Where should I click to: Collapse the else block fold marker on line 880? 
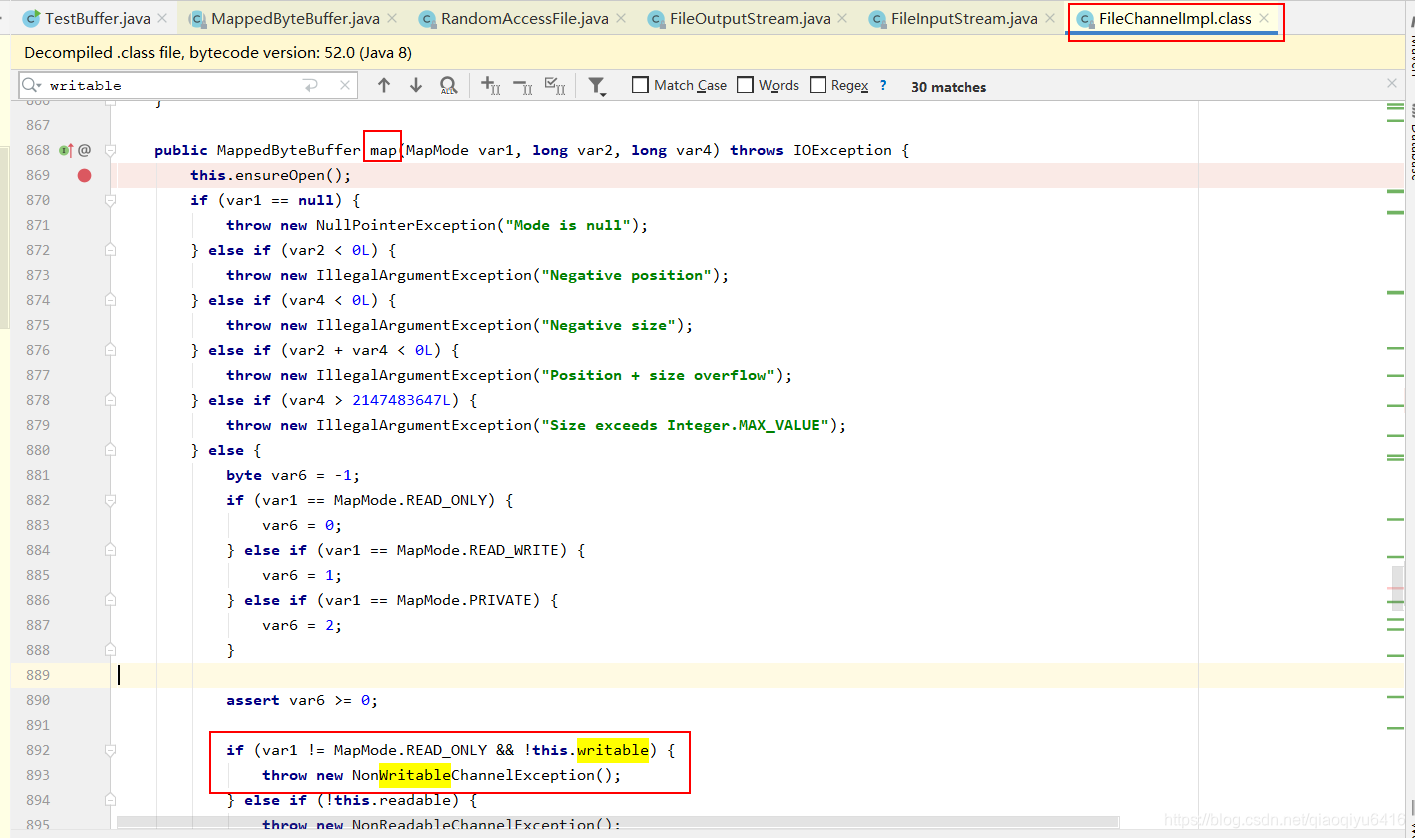coord(110,450)
